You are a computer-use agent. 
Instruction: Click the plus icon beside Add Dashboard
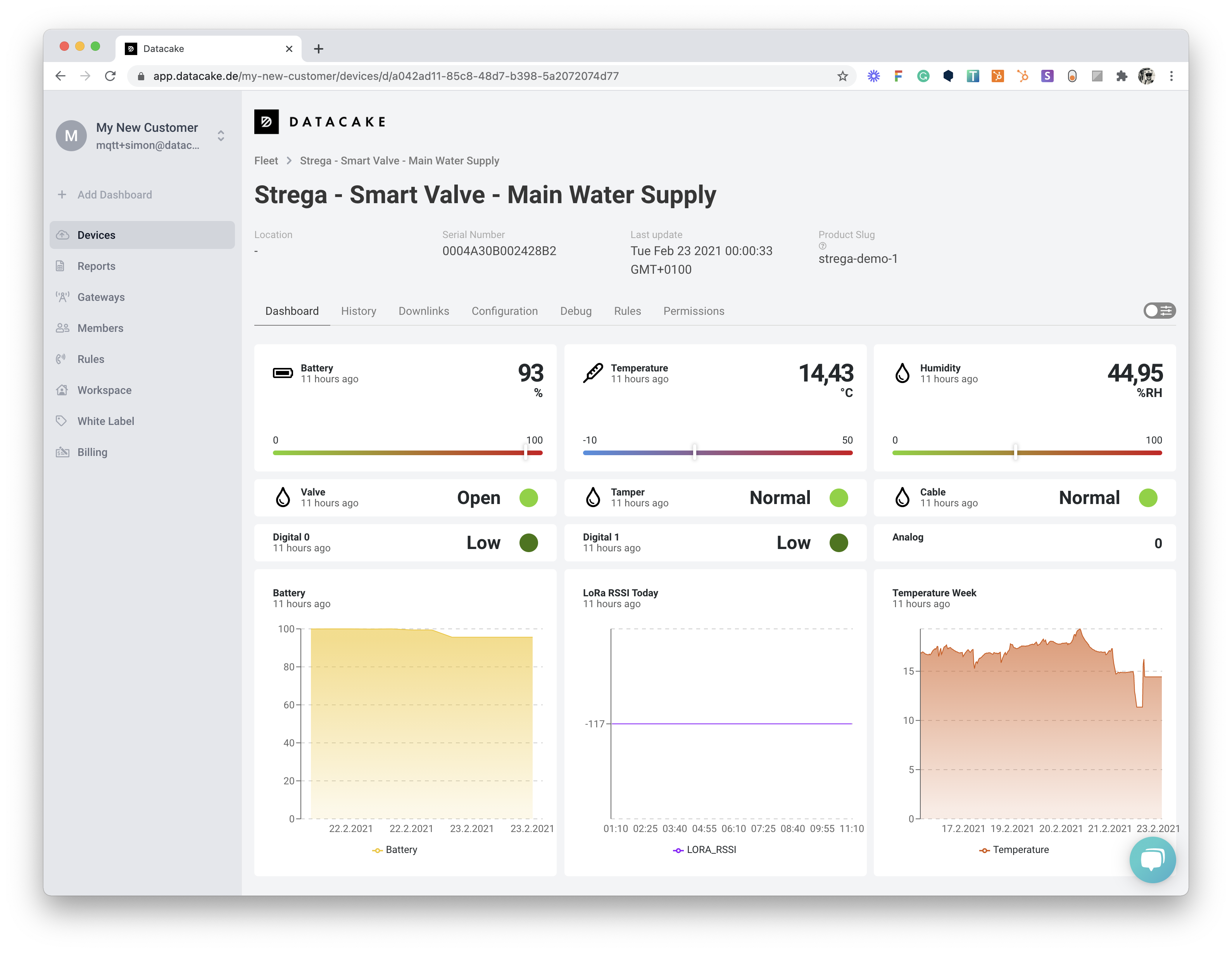click(62, 195)
